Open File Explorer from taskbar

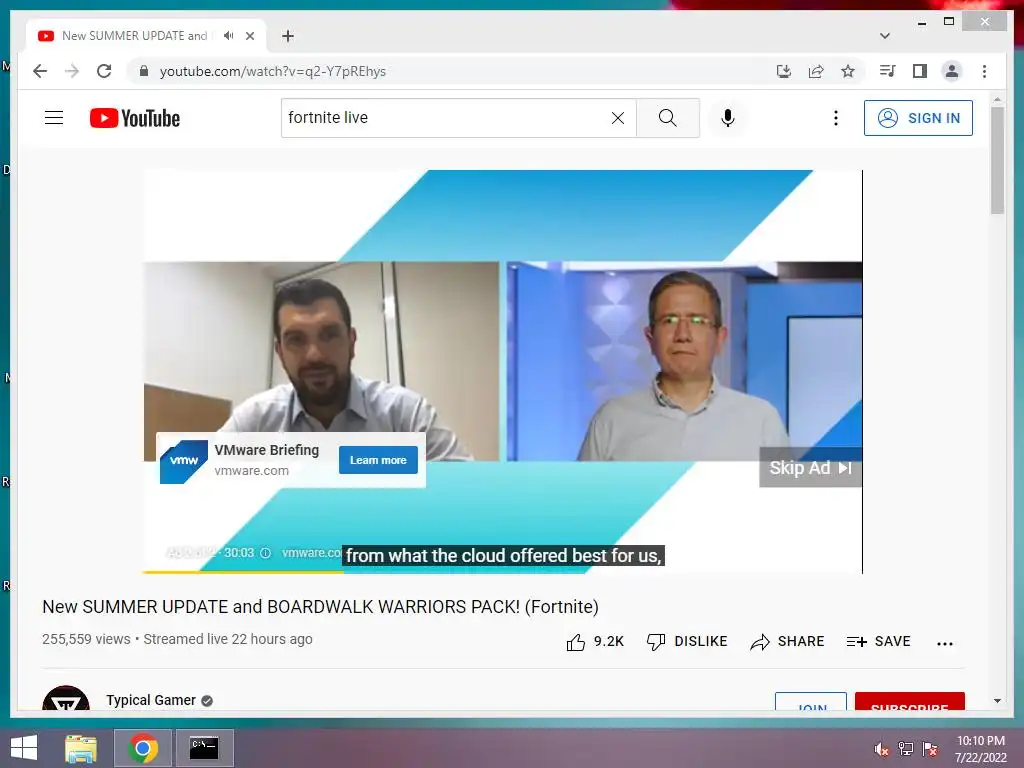(81, 748)
